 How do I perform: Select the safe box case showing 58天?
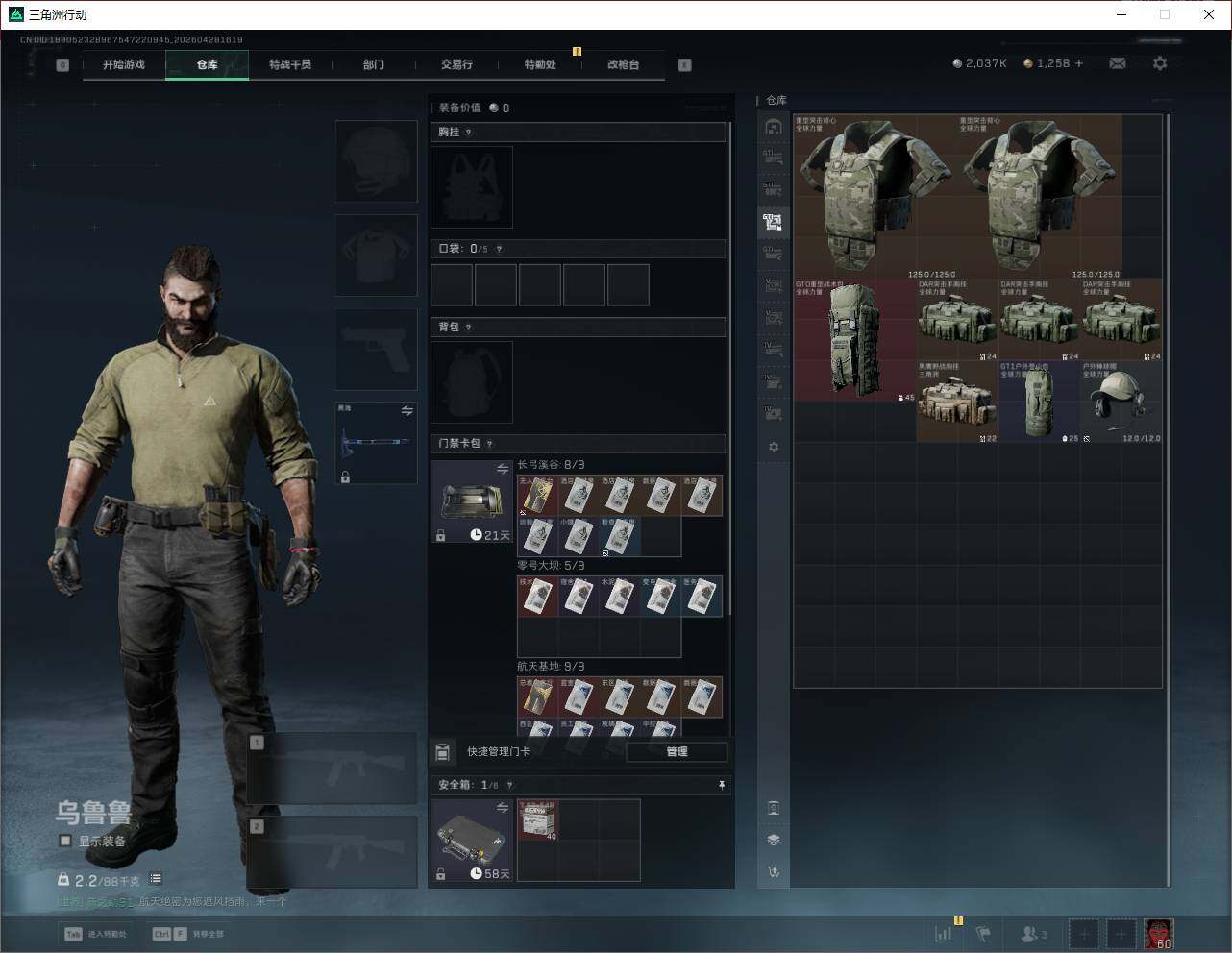(x=472, y=840)
